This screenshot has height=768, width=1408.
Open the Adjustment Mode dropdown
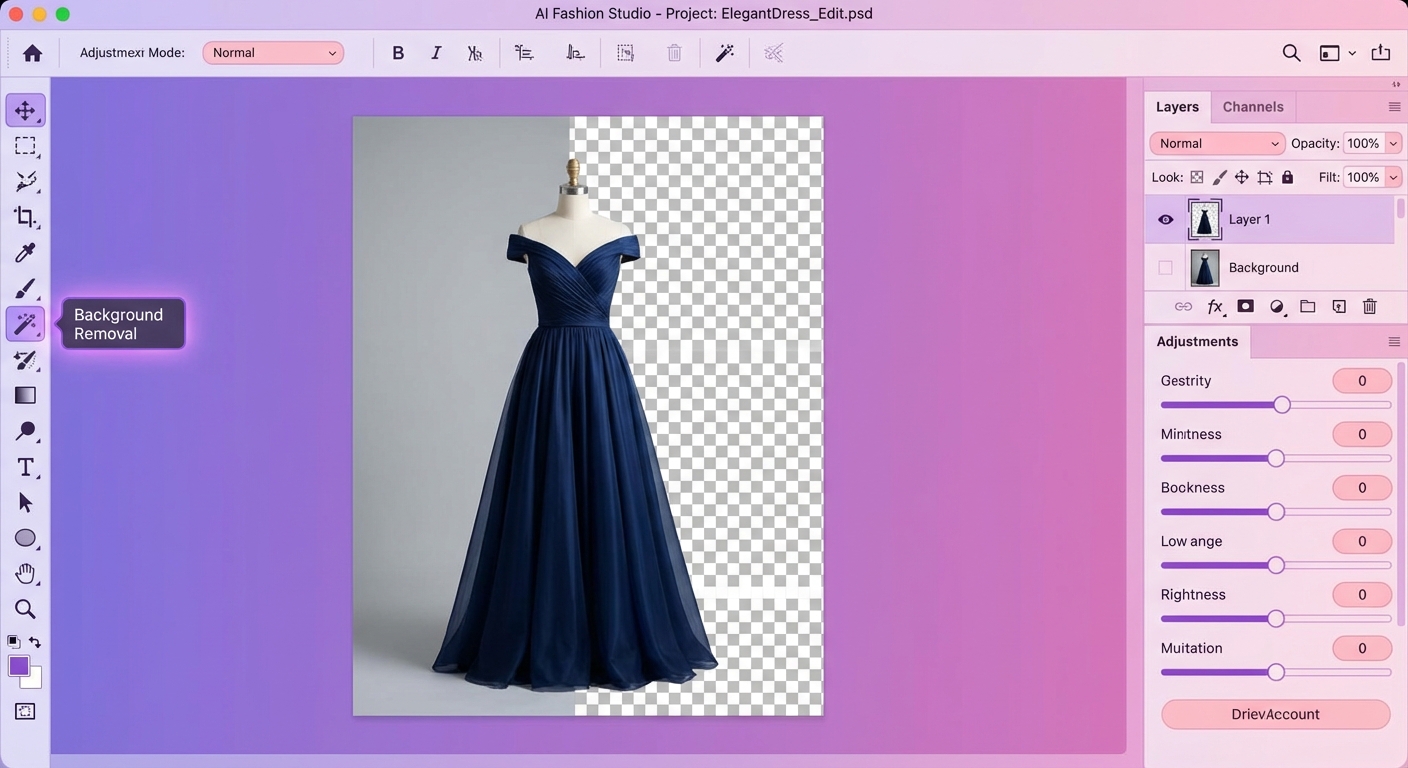pyautogui.click(x=273, y=53)
